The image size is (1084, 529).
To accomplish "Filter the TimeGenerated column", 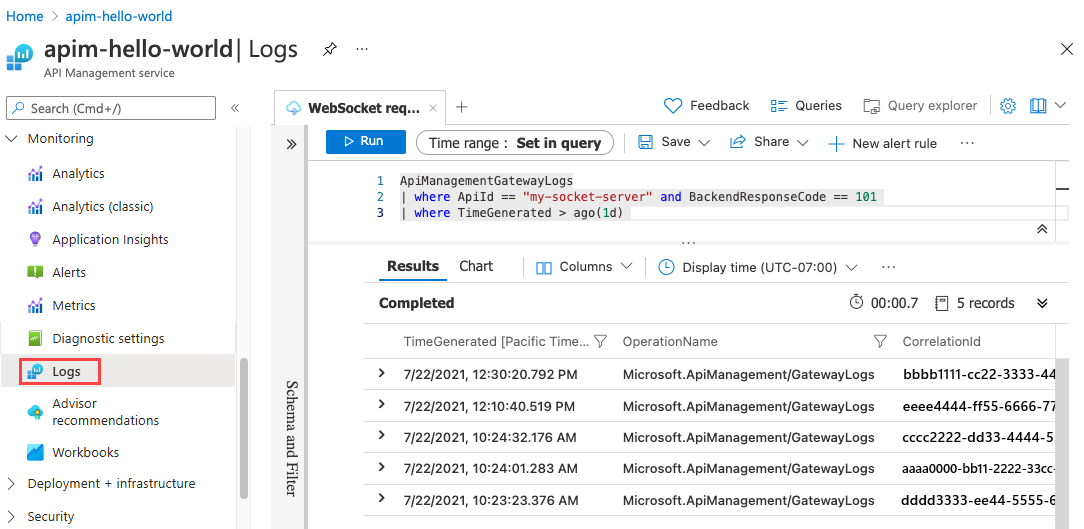I will (x=601, y=341).
